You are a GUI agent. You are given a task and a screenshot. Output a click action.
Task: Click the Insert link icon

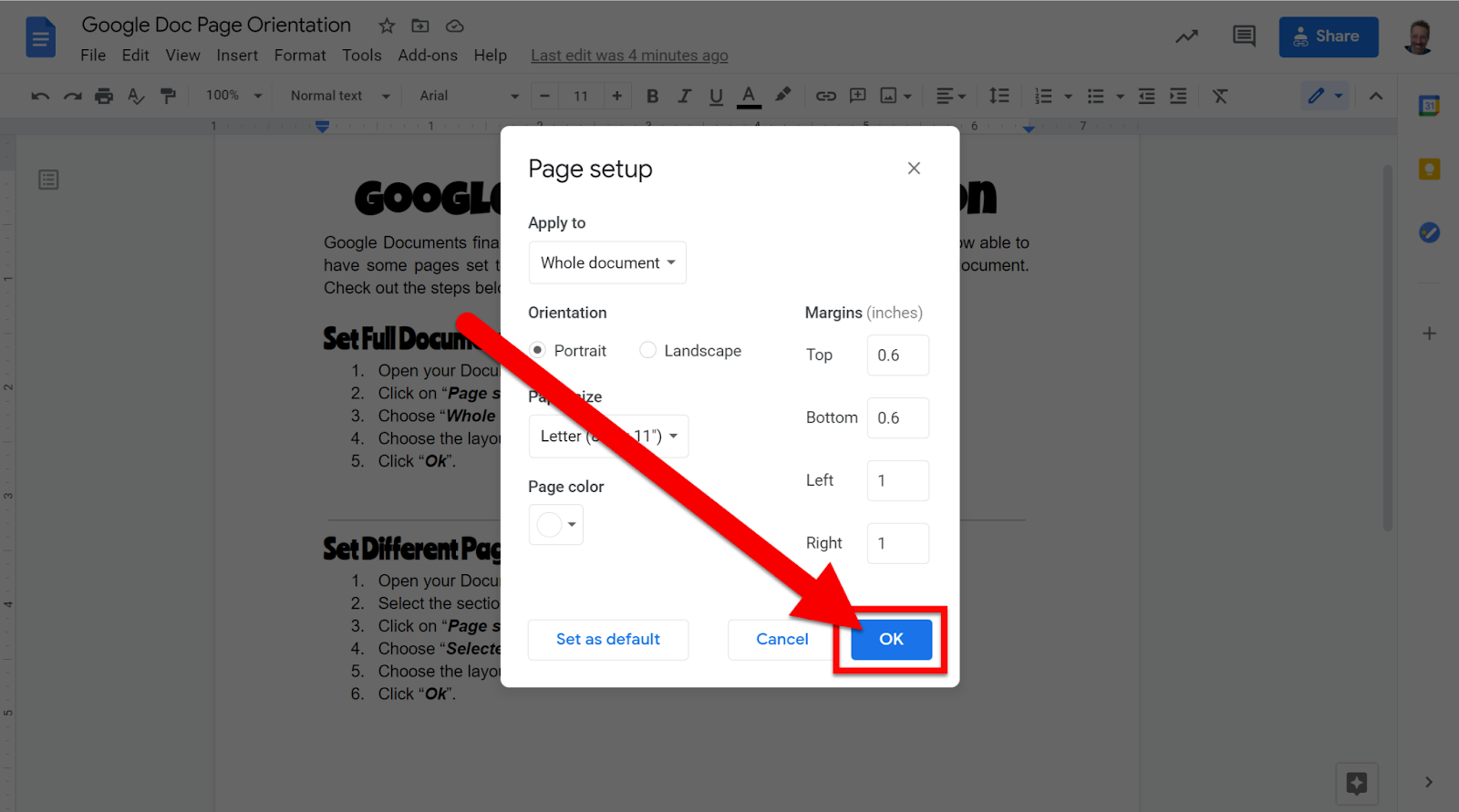[826, 96]
